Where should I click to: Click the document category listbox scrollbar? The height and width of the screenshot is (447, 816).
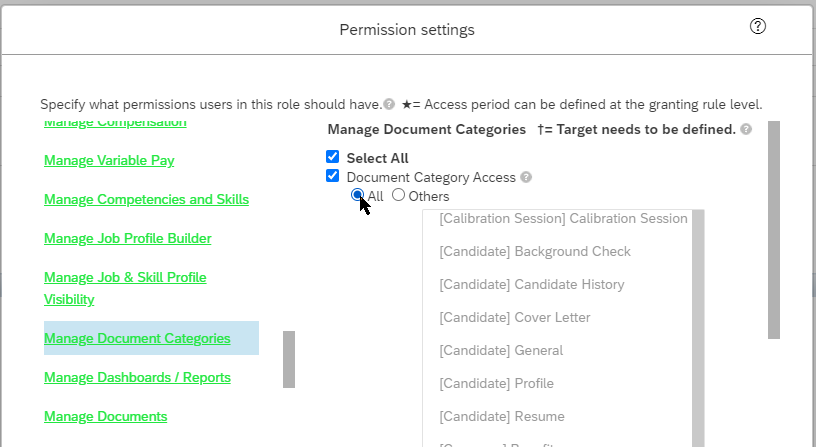coord(698,328)
